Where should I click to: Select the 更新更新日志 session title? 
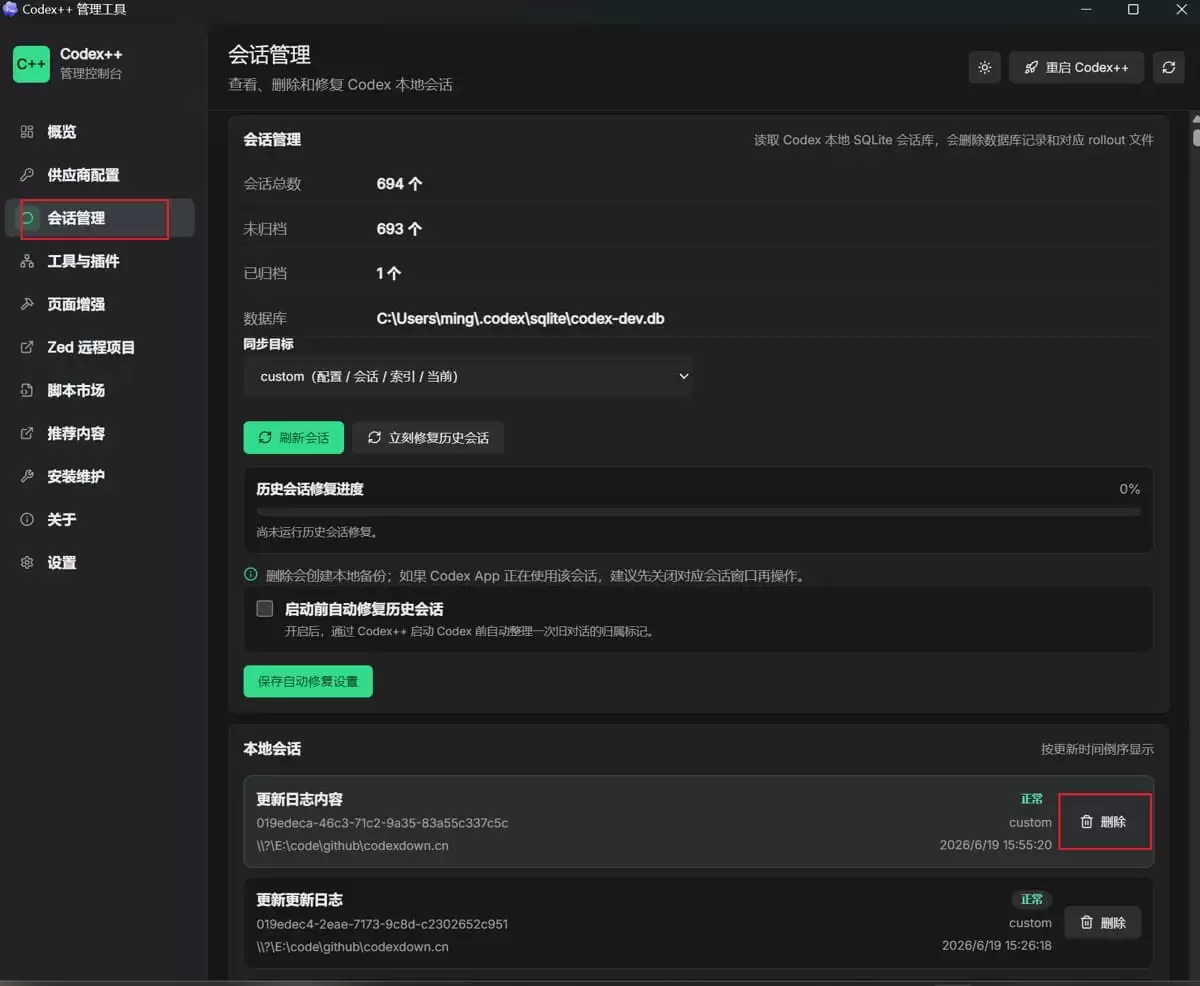[x=299, y=900]
